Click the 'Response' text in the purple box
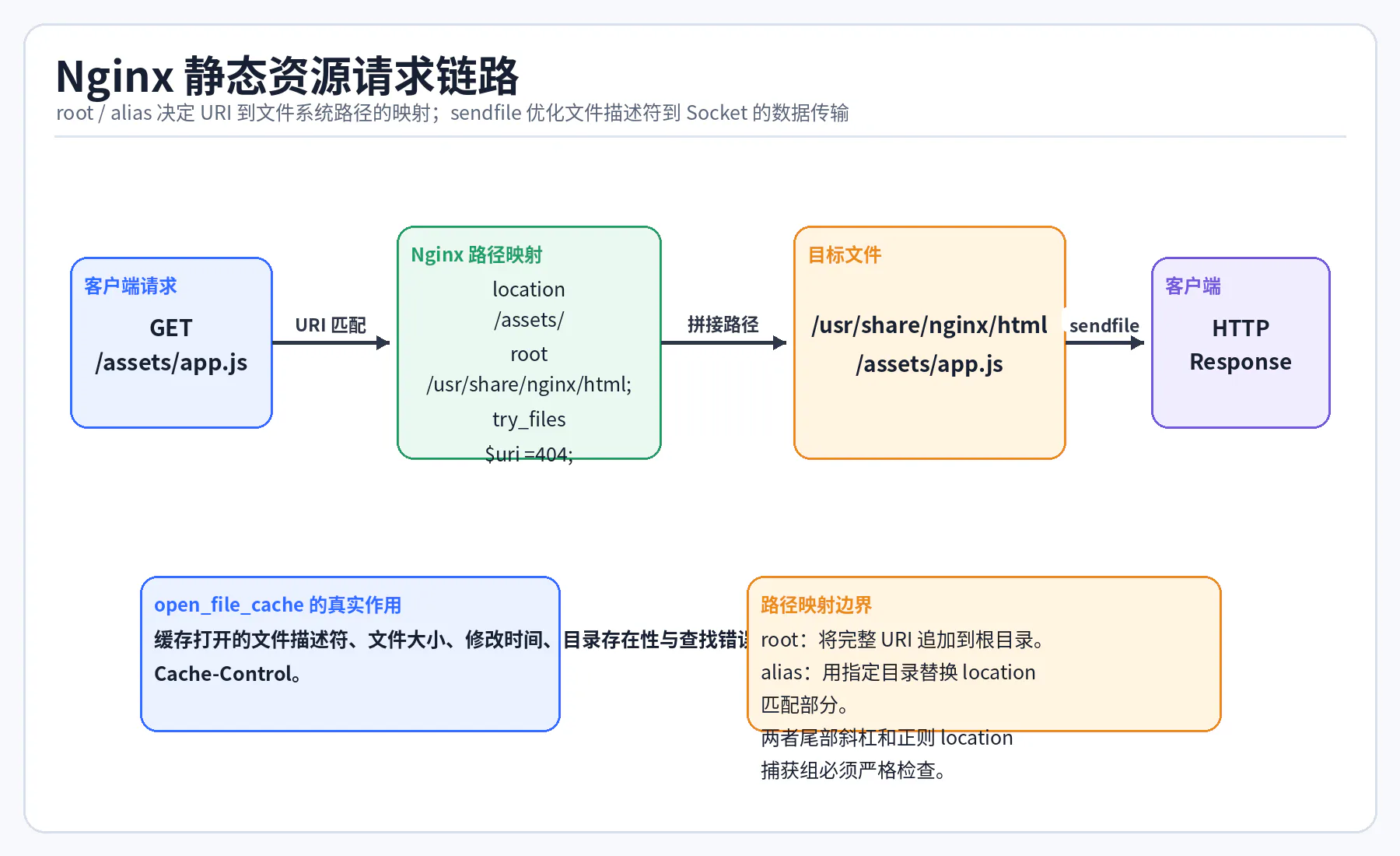 1241,362
